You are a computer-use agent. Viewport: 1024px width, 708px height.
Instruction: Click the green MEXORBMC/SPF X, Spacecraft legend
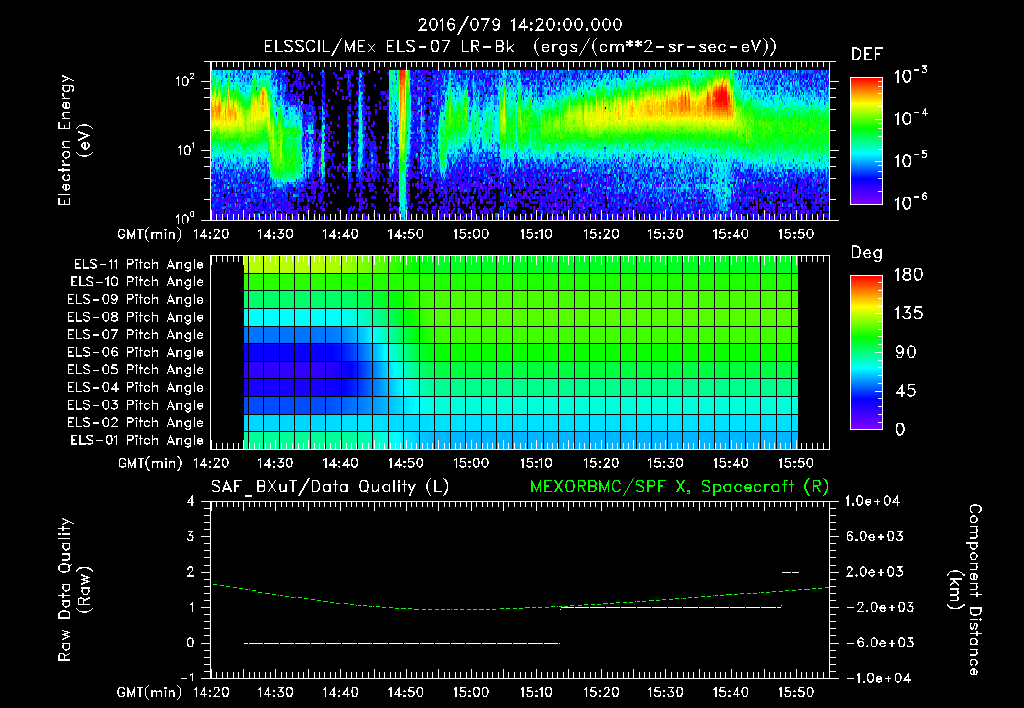(679, 487)
